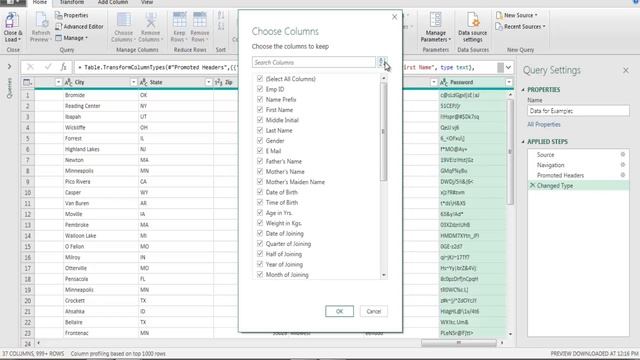Click the data grid horizontal scrollbar

[459, 343]
